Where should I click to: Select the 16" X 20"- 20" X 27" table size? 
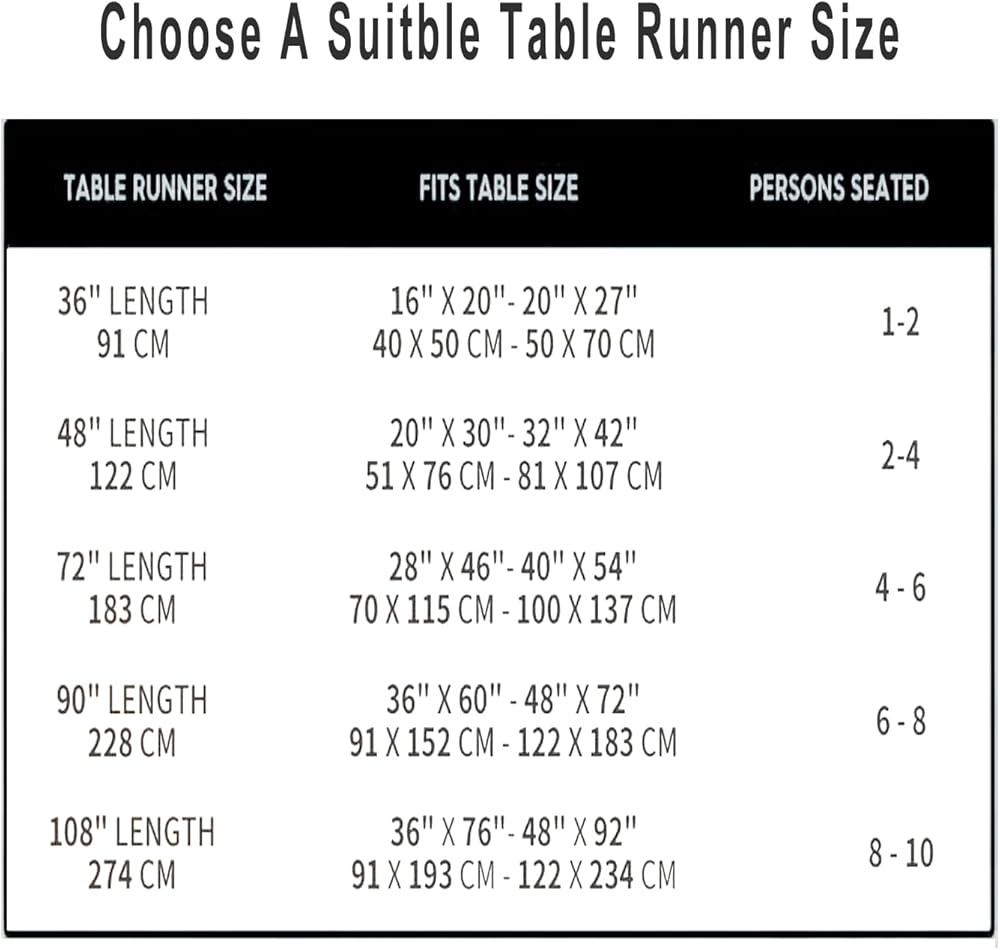tap(513, 301)
